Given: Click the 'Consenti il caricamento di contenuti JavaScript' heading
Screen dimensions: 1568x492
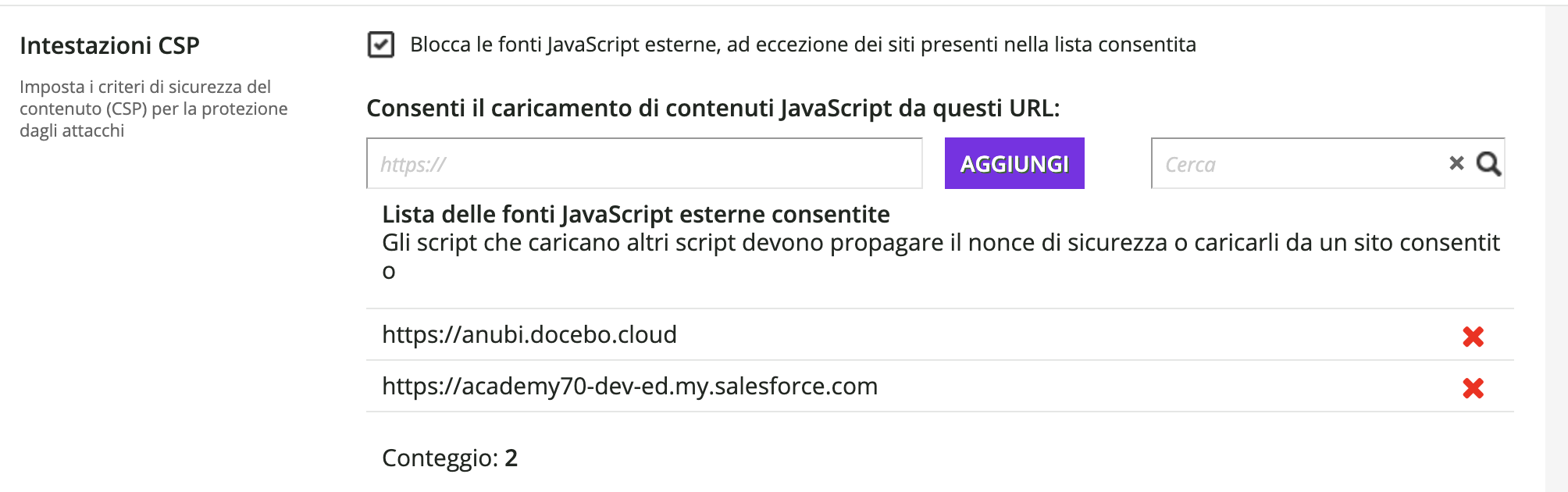Looking at the screenshot, I should click(713, 109).
